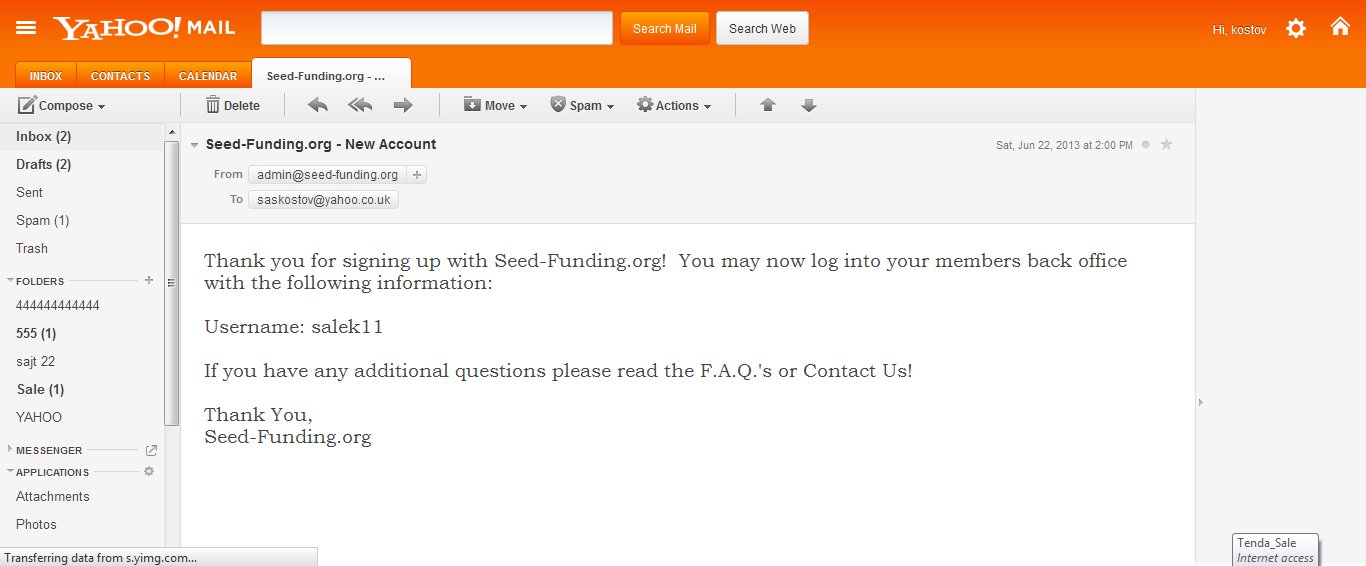Click the Reply All double-arrow icon

point(360,105)
